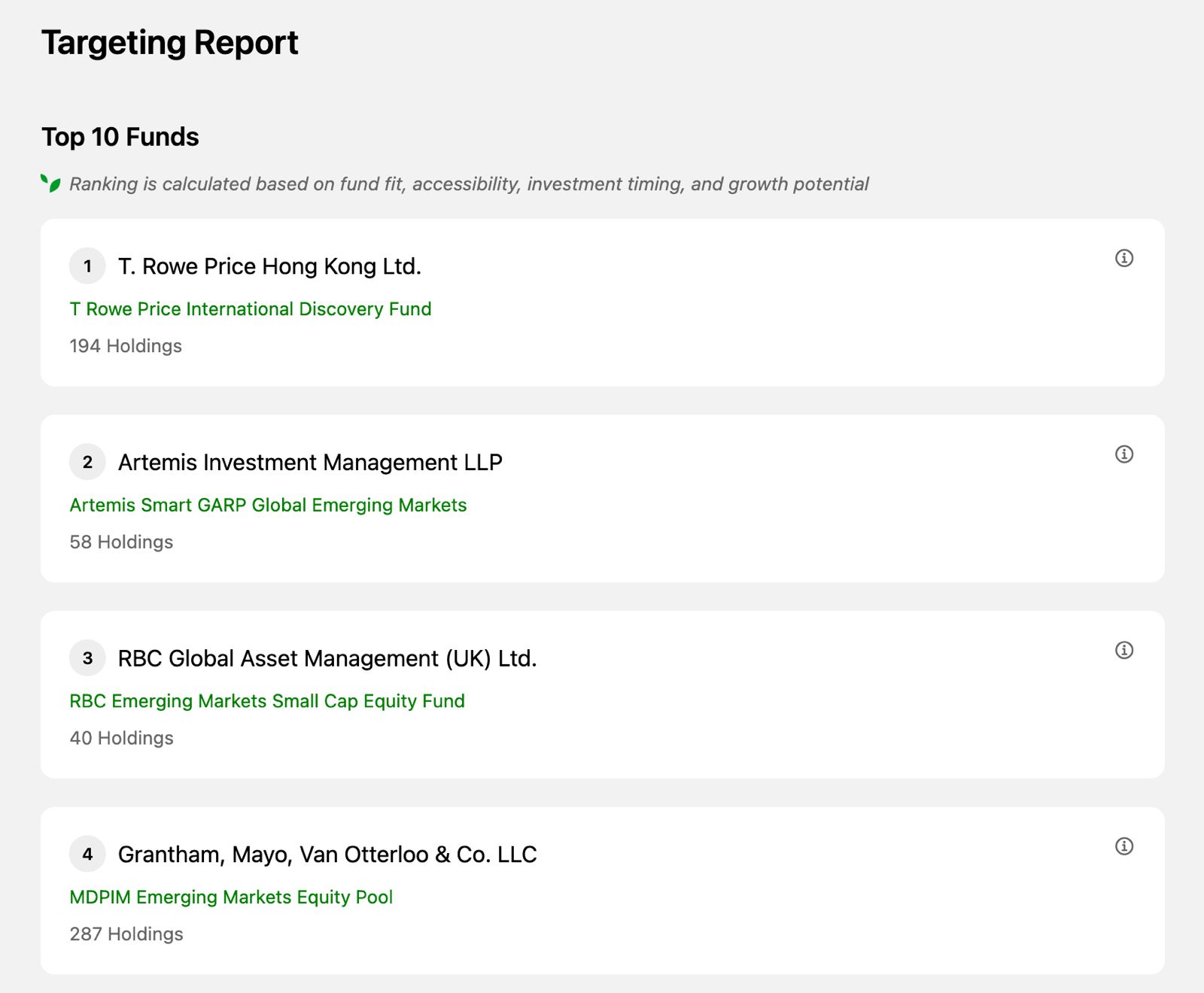Open info icon for Artemis Investment Management LLP
The image size is (1204, 993).
point(1124,454)
